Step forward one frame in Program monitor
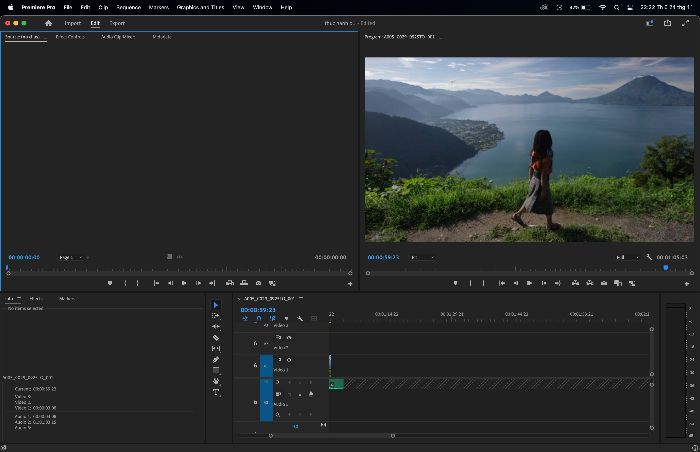Viewport: 700px width, 452px height. [x=544, y=283]
